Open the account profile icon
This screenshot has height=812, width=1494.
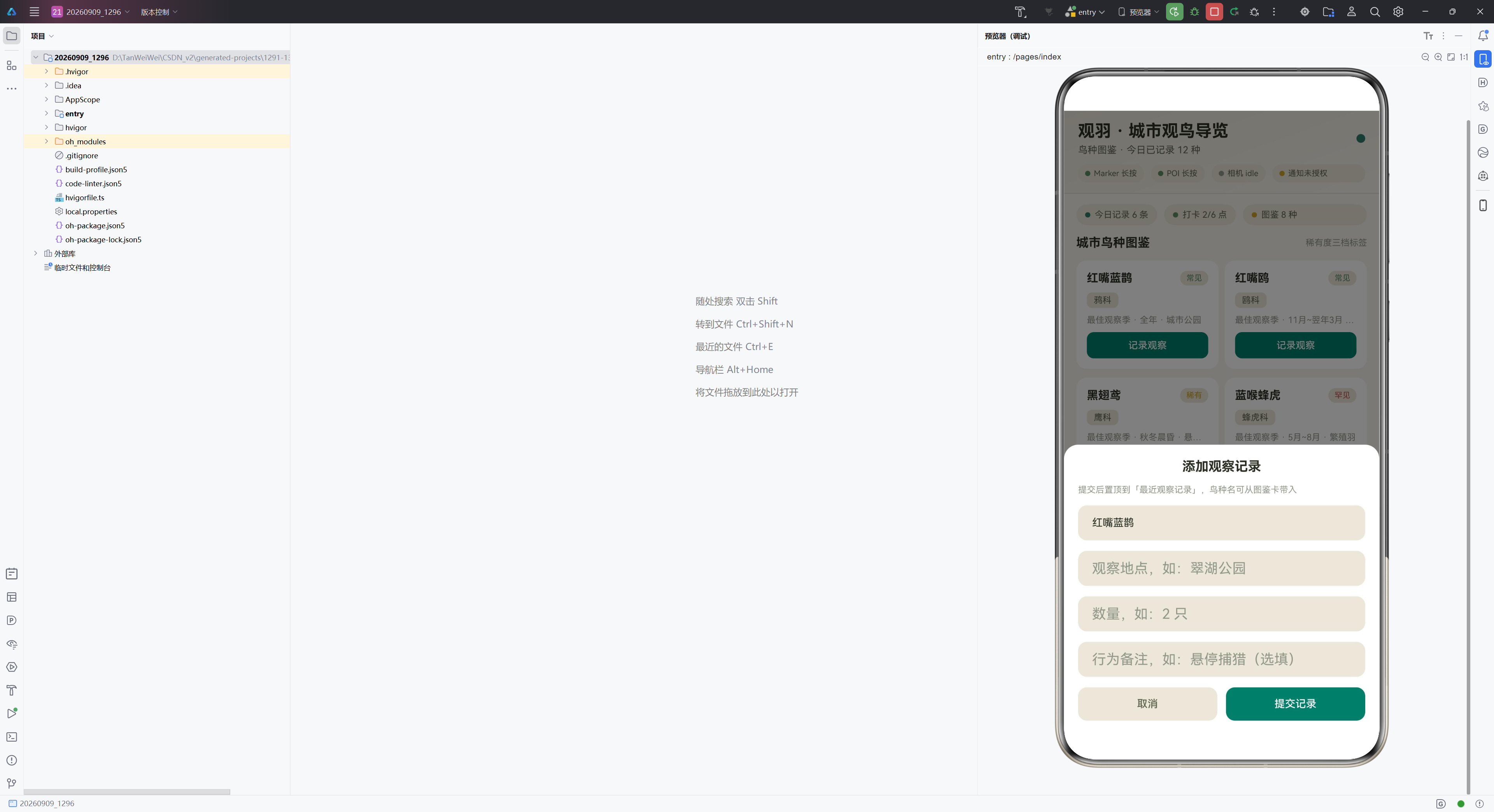pyautogui.click(x=1351, y=12)
